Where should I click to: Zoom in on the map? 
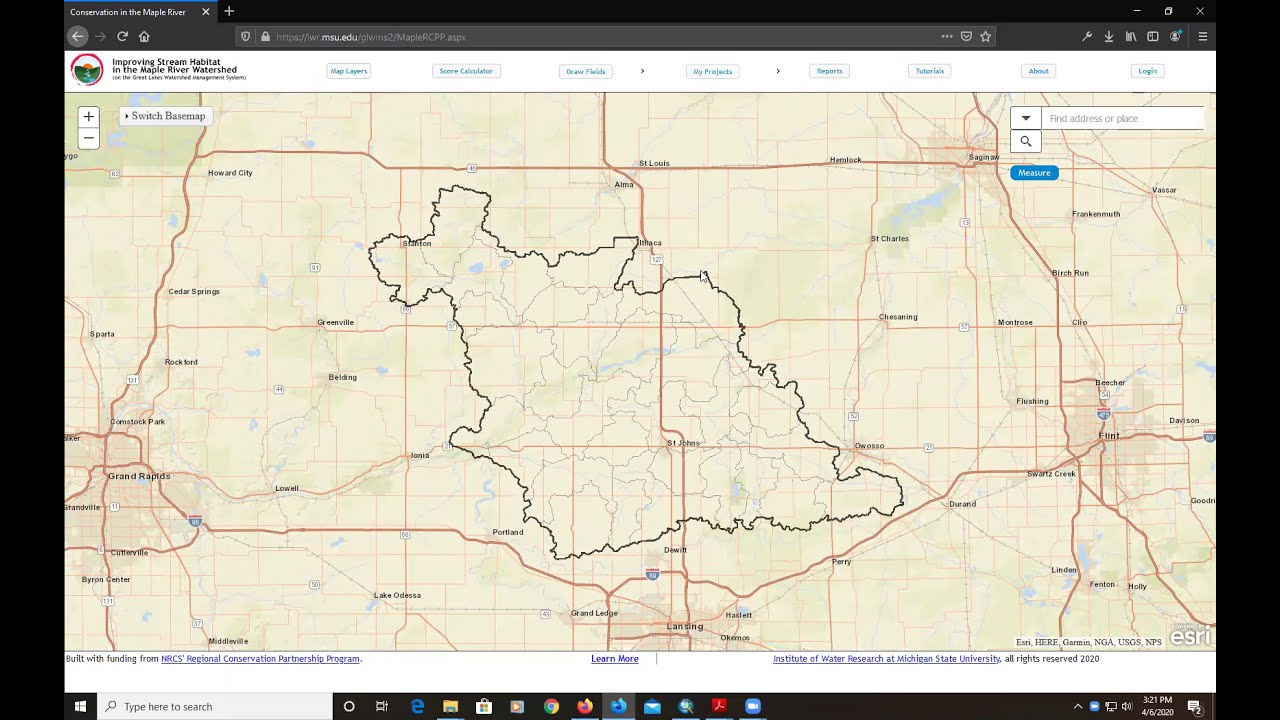[x=88, y=117]
